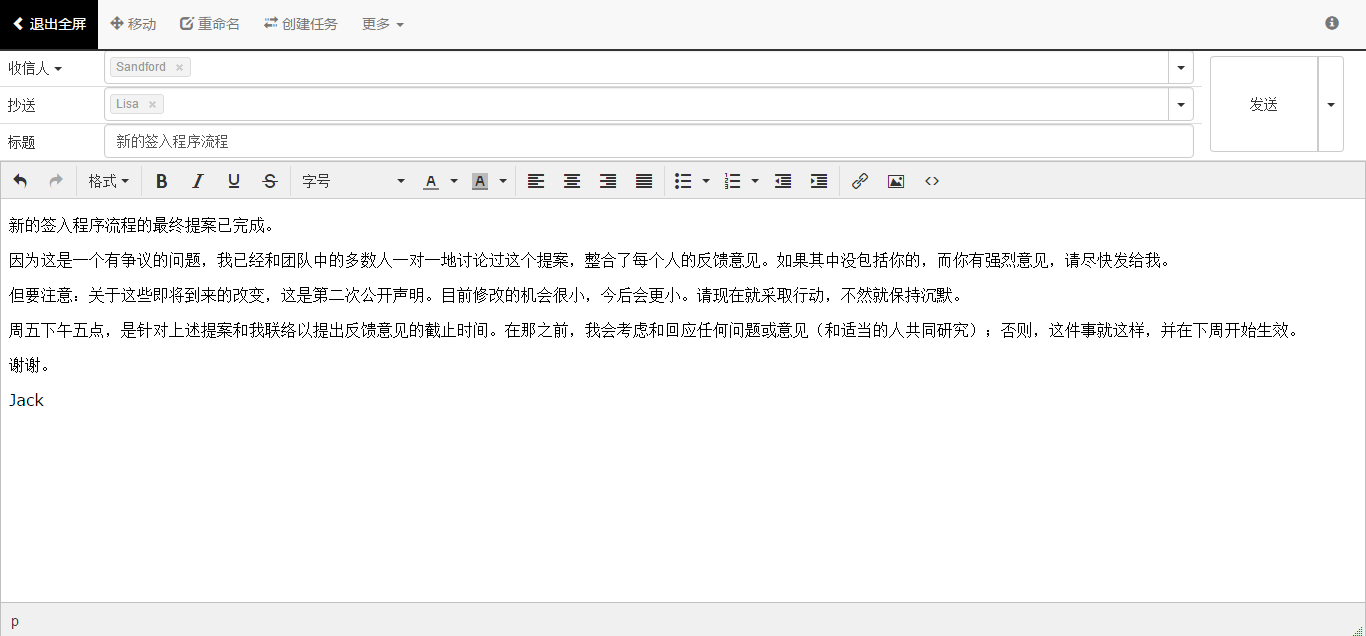Image resolution: width=1366 pixels, height=636 pixels.
Task: Click the Jack signature line
Action: pos(26,400)
